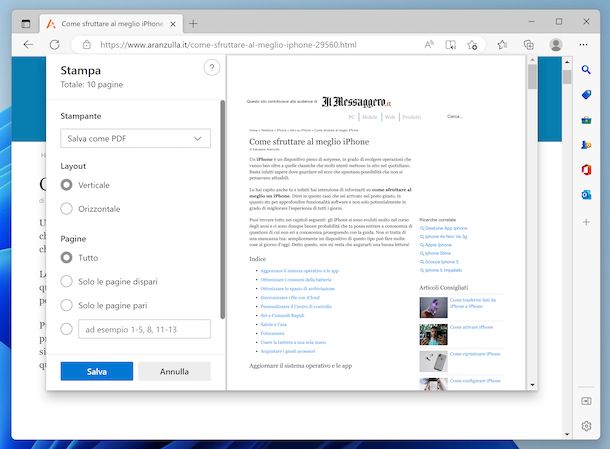This screenshot has width=610, height=449.
Task: Click the first Articoli Consigliati thumbnail
Action: (433, 307)
